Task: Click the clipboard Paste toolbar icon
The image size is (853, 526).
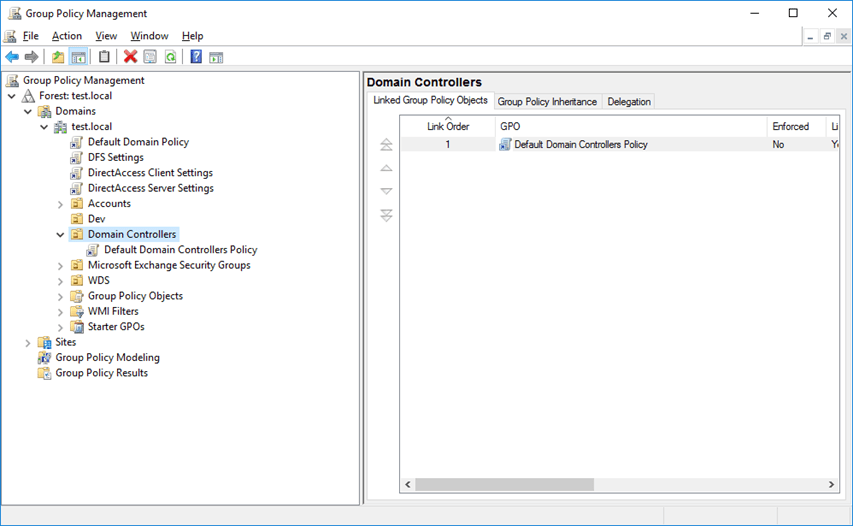Action: click(x=104, y=57)
